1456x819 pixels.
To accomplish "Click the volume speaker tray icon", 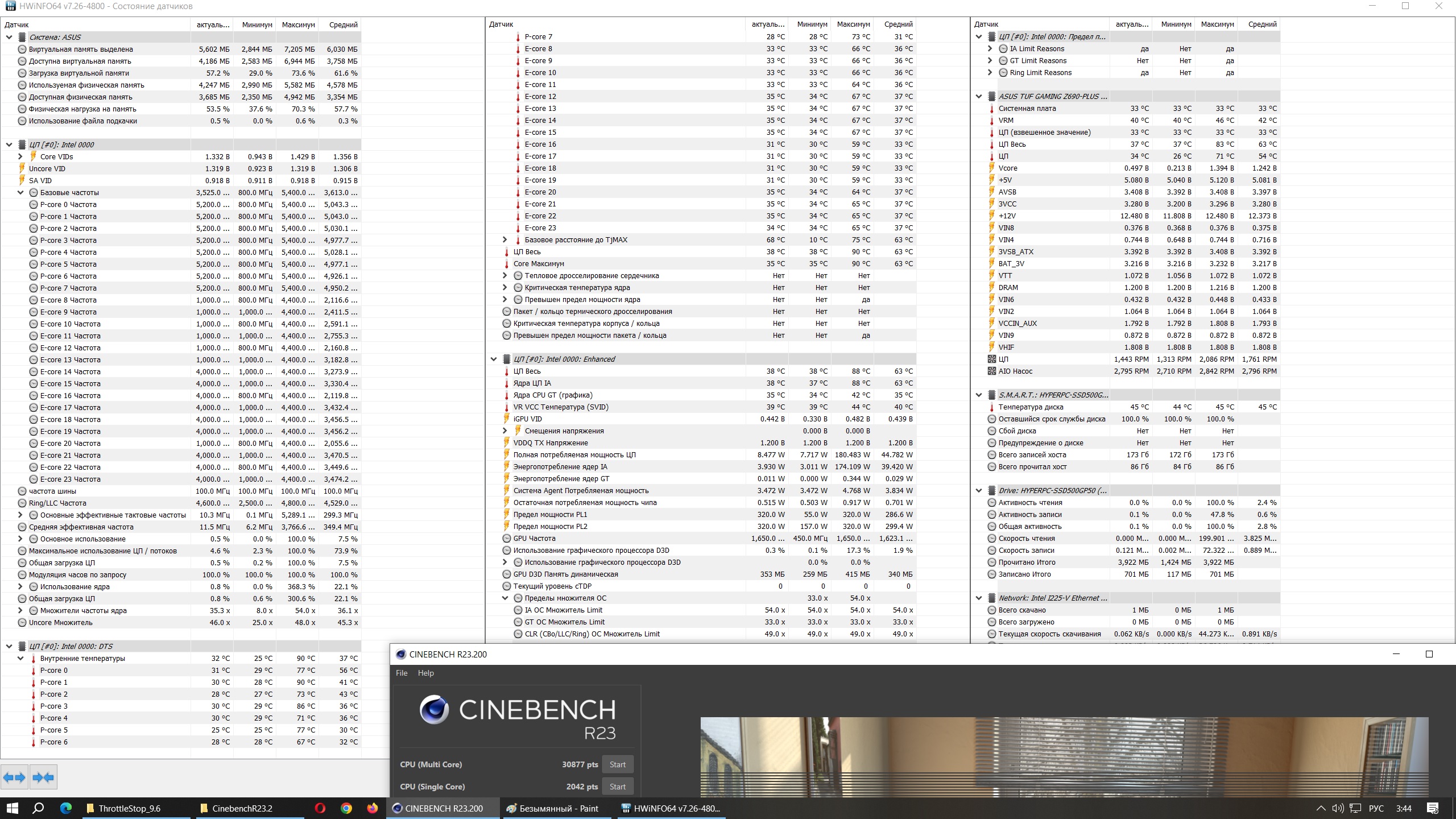I will [x=1338, y=808].
